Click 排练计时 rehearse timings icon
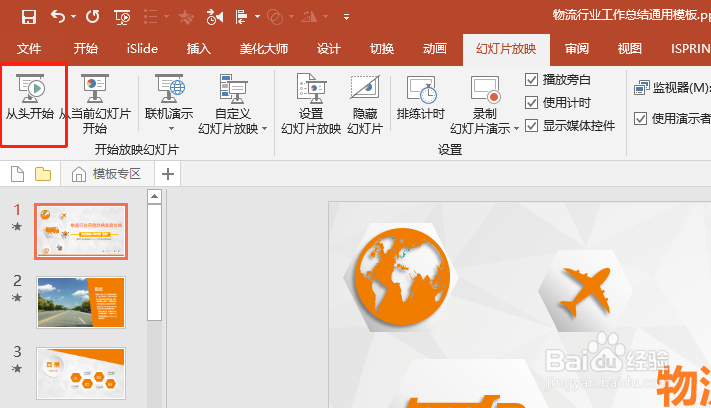The height and width of the screenshot is (408, 711). 421,89
